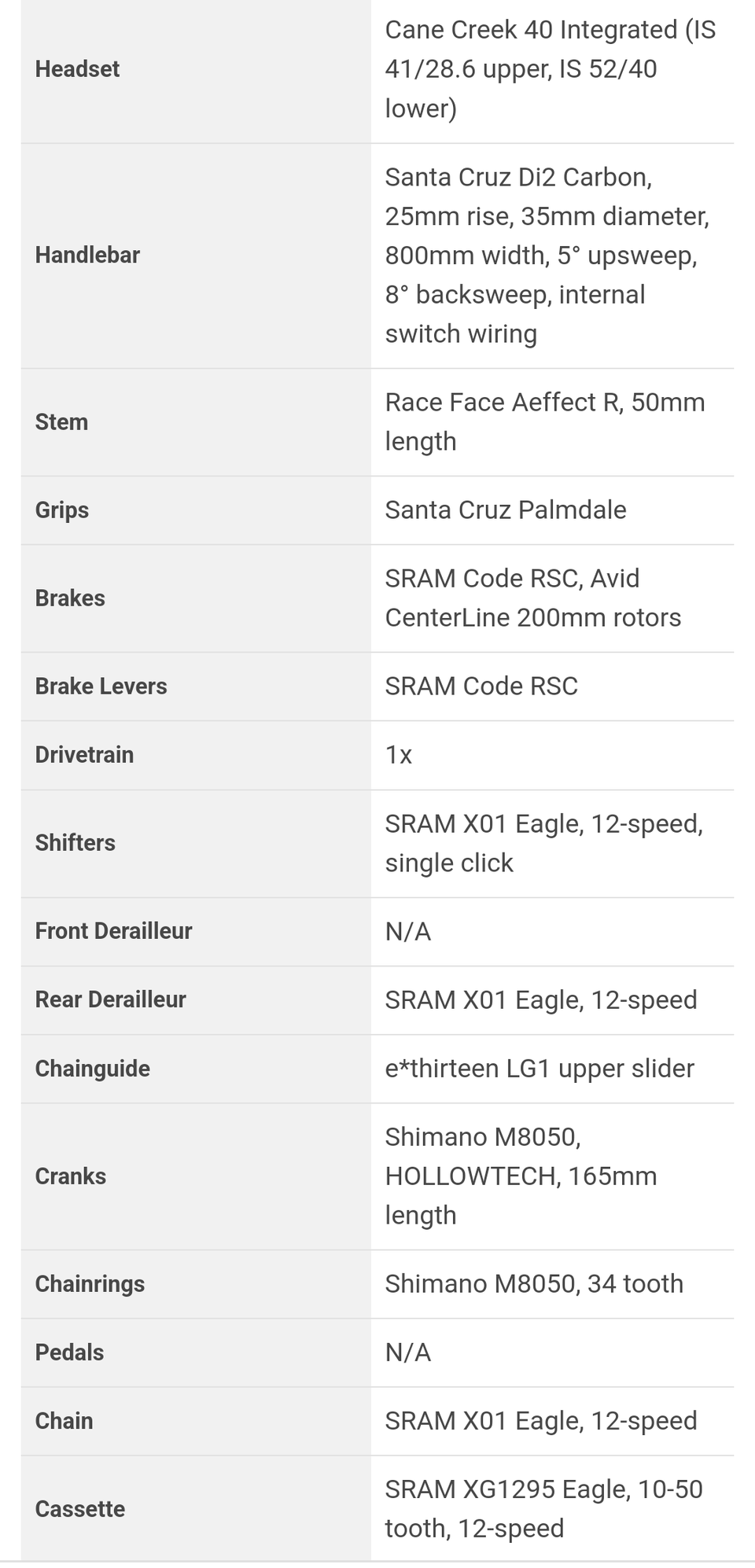Screen dimensions: 755x1568
Task: Tap the Santa Cruz Di2 Carbon handlebar description
Action: pos(547,256)
